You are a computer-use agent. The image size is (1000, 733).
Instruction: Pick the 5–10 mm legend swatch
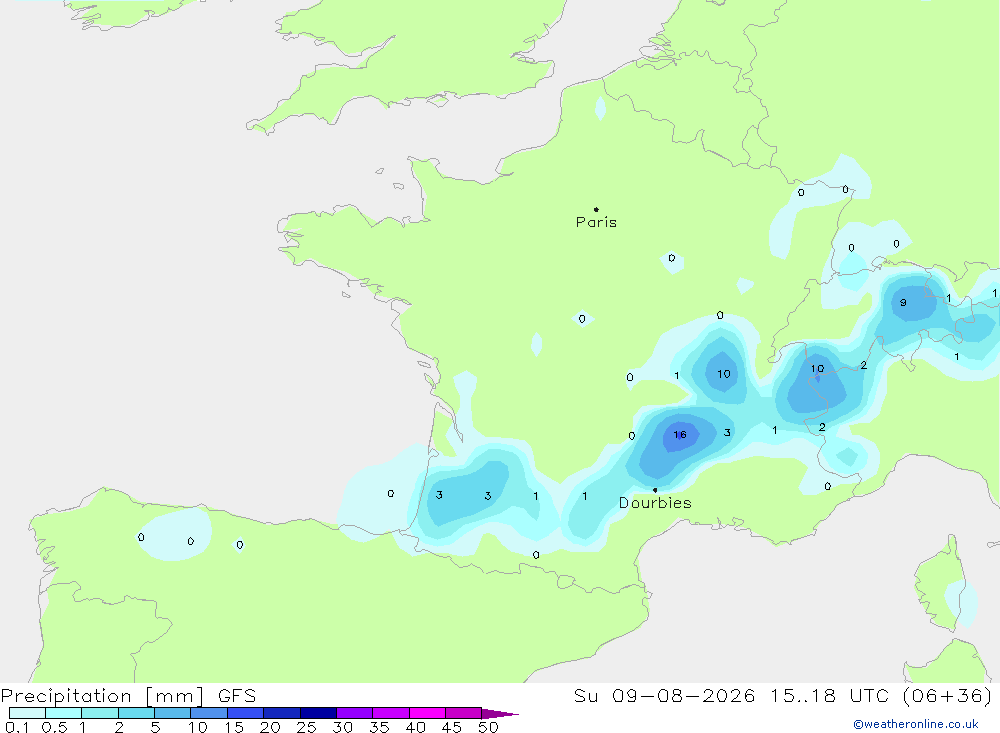(x=173, y=713)
